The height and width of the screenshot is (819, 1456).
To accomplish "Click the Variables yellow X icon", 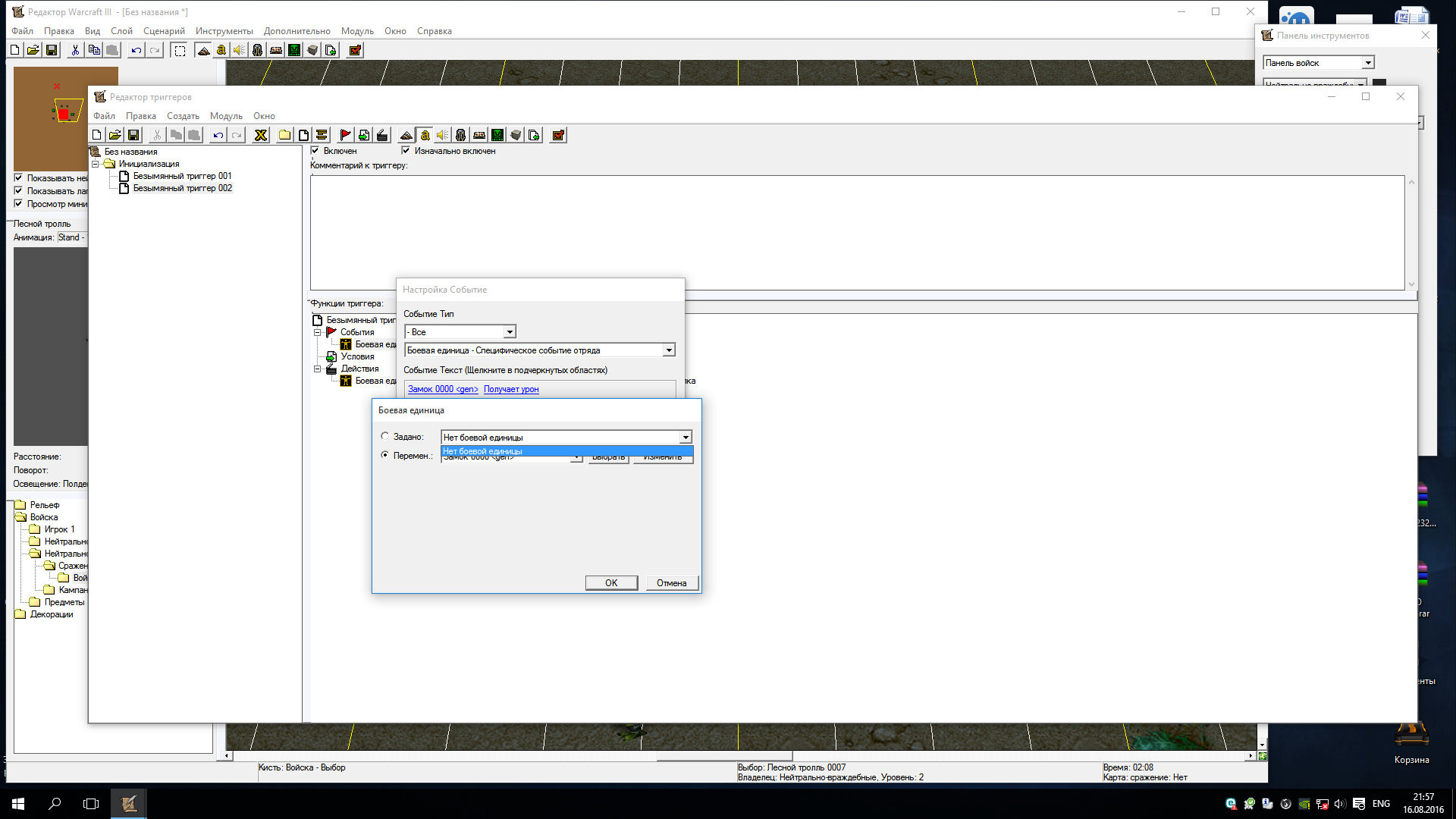I will click(261, 135).
